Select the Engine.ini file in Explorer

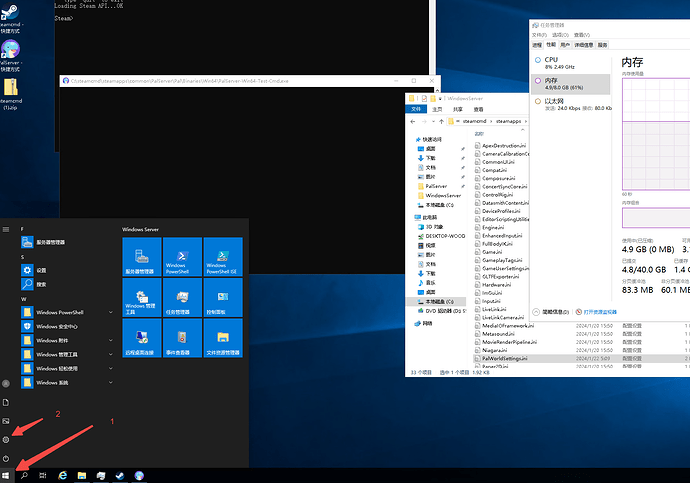493,227
